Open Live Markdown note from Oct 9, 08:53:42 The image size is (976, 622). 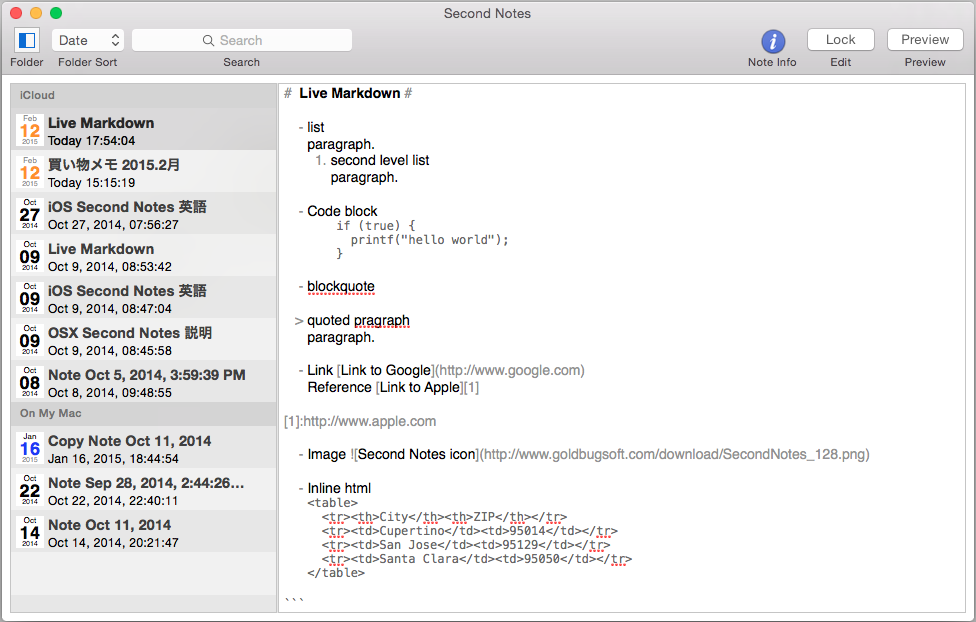click(x=144, y=256)
